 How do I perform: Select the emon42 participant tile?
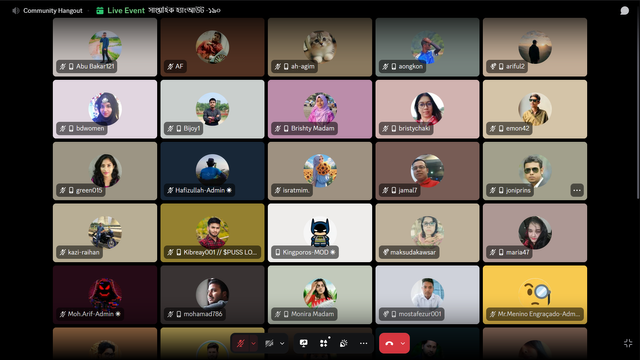[x=535, y=109]
